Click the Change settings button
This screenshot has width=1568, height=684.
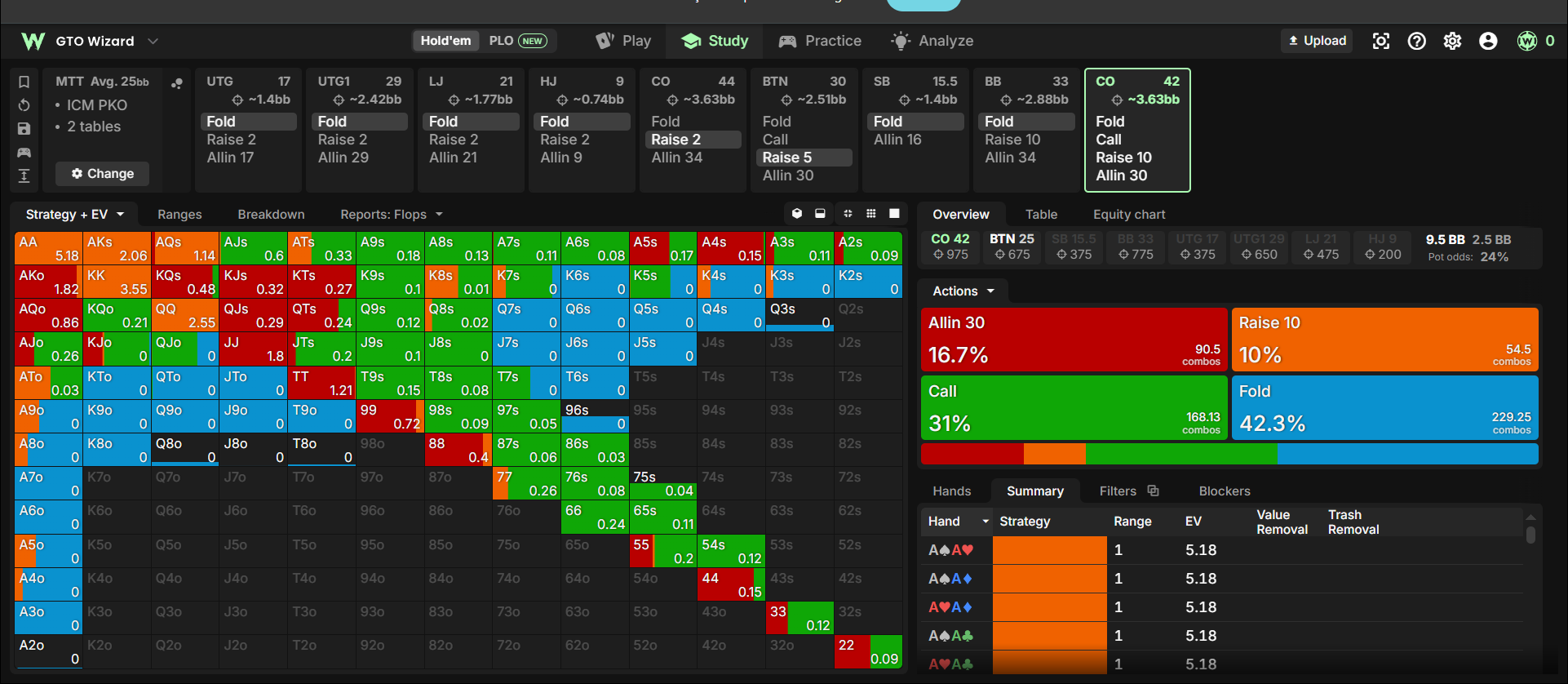[x=102, y=174]
